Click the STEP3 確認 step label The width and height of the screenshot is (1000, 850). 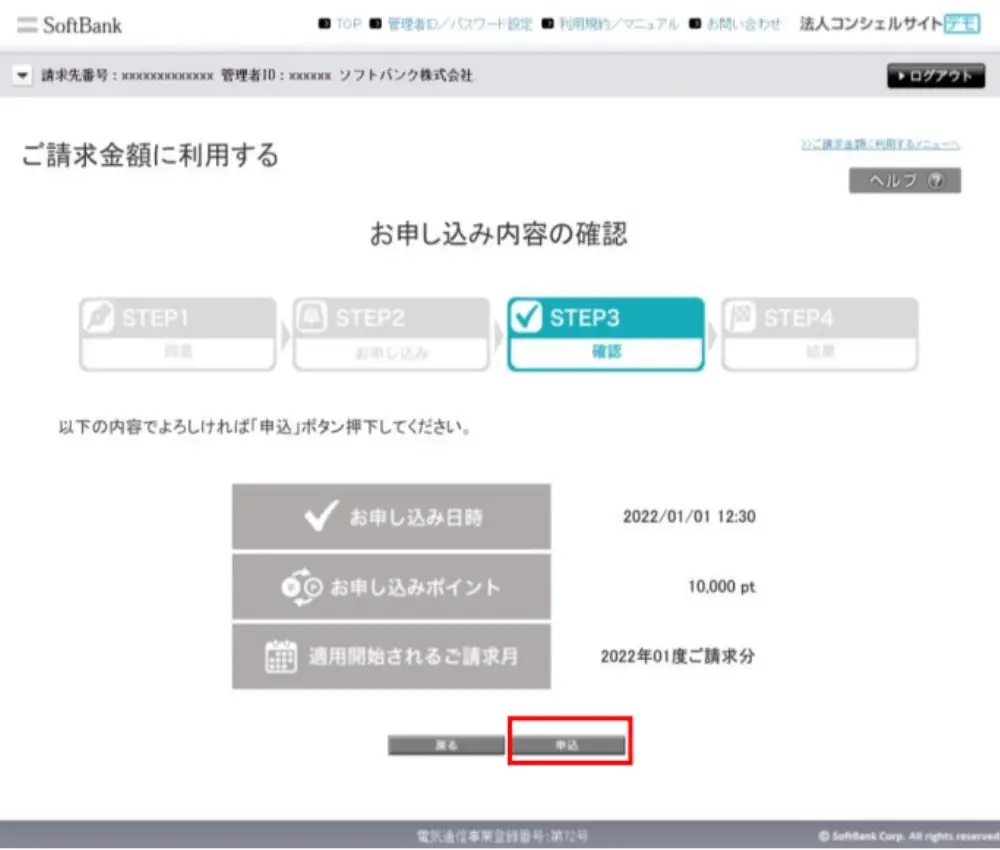(x=606, y=351)
